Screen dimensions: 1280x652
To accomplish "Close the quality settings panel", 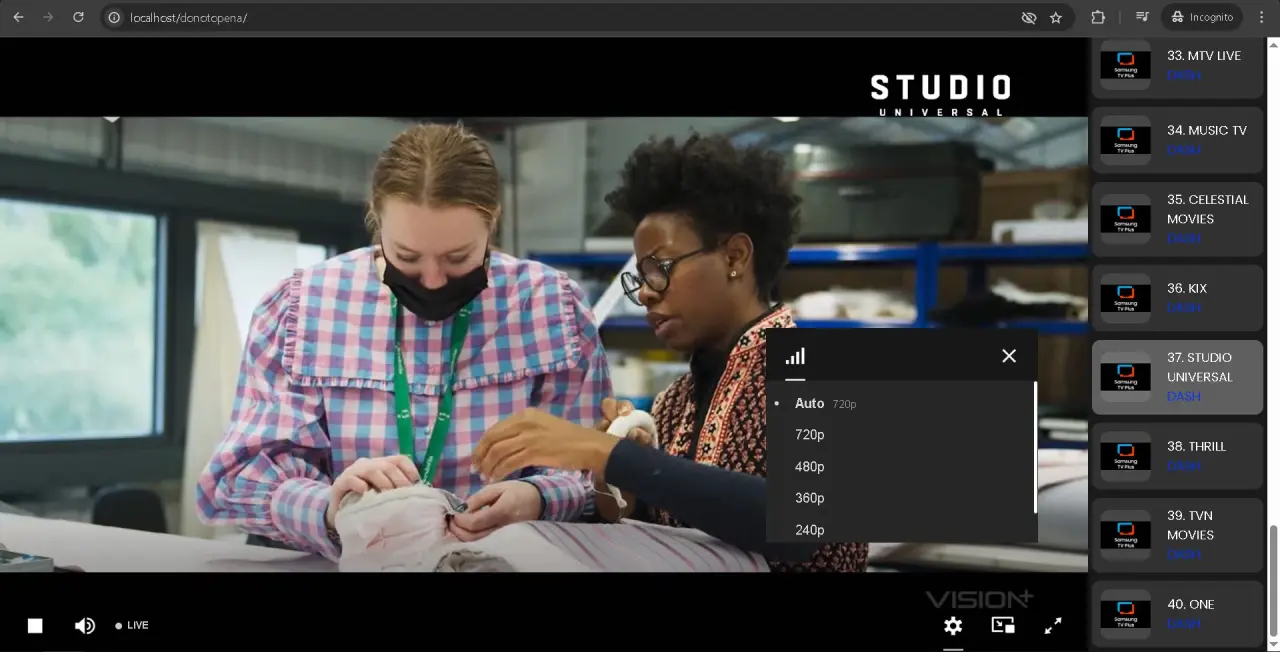I will (1009, 356).
